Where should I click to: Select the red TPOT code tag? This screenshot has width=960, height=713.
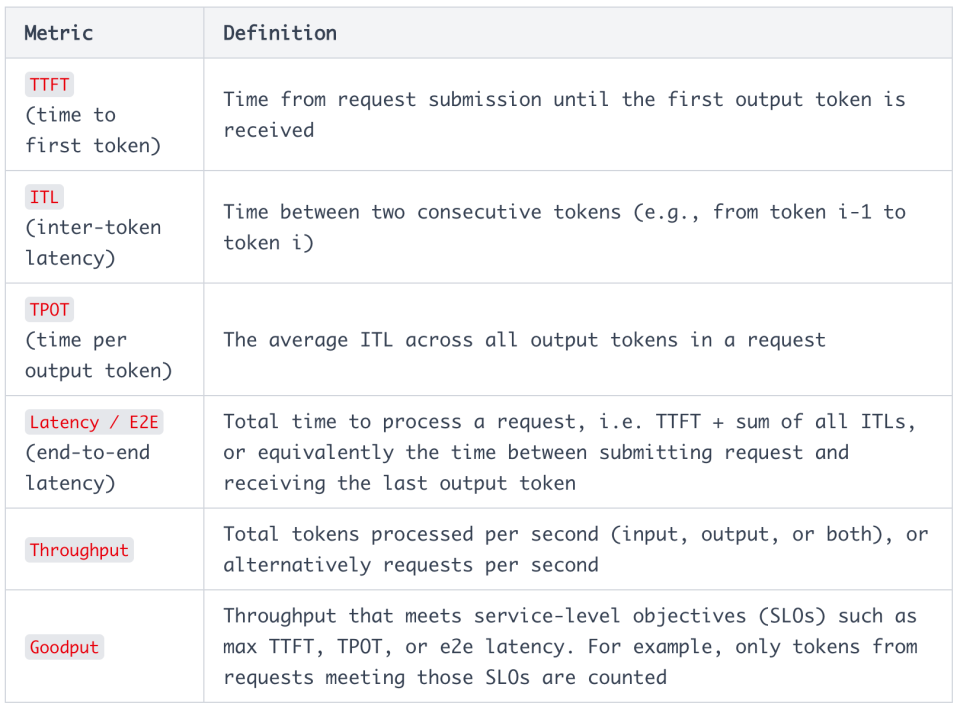pyautogui.click(x=50, y=309)
